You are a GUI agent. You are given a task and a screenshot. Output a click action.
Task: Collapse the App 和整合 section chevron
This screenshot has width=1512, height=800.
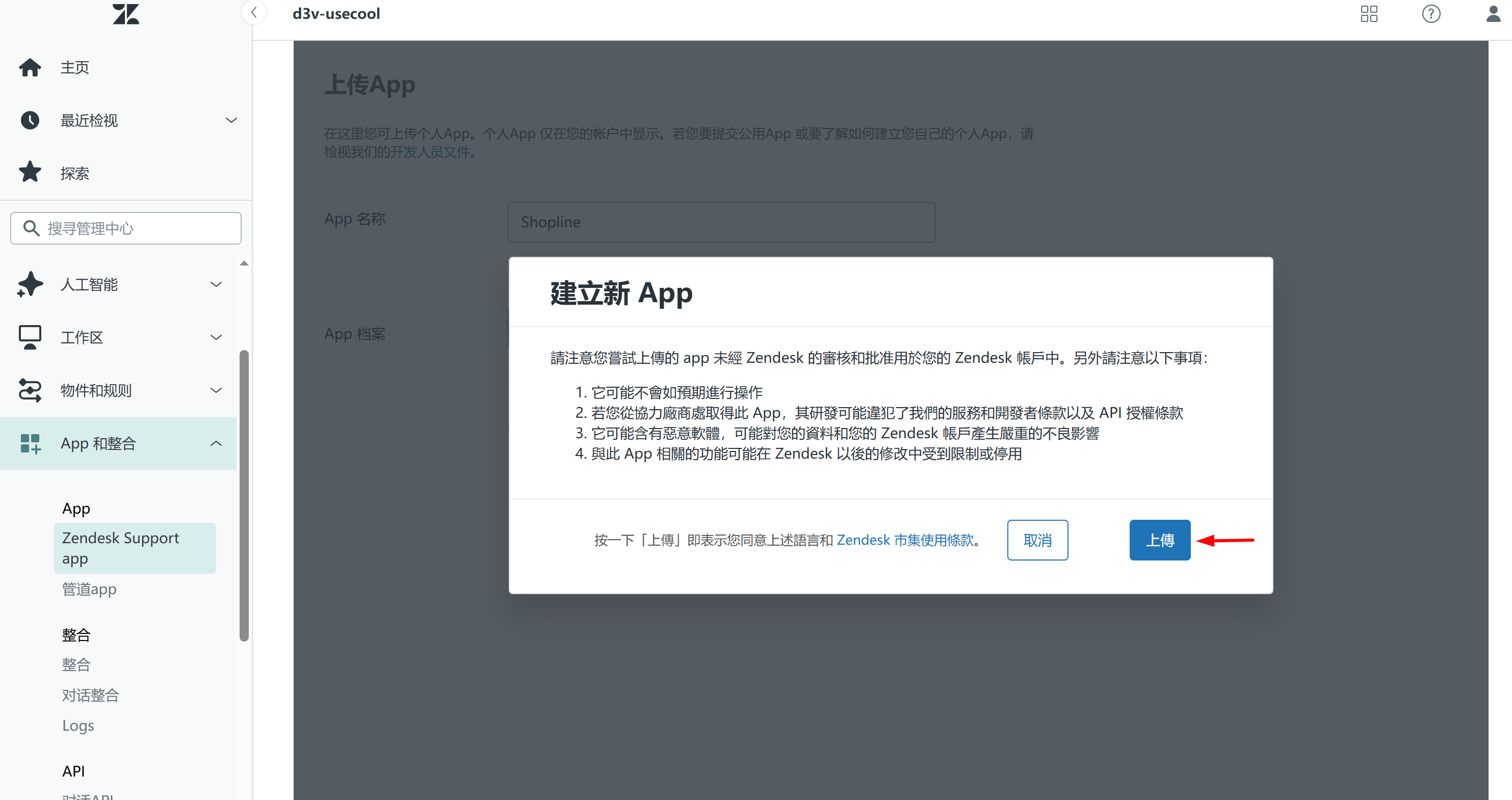pyautogui.click(x=216, y=443)
